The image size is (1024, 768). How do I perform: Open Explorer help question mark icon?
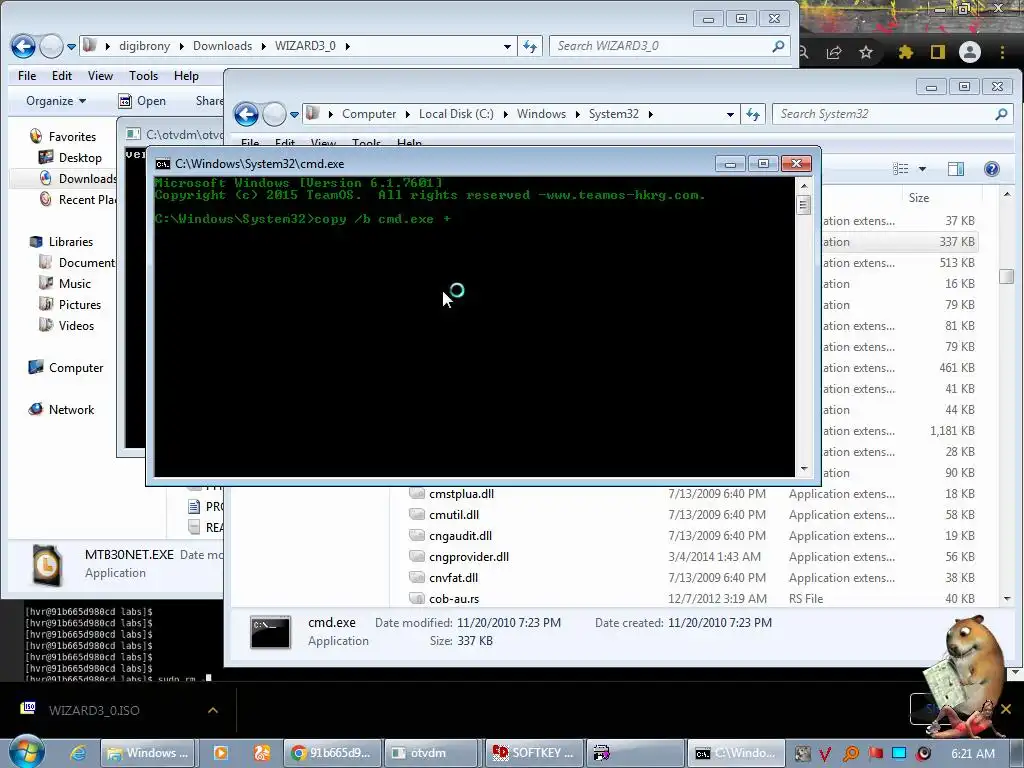point(991,169)
